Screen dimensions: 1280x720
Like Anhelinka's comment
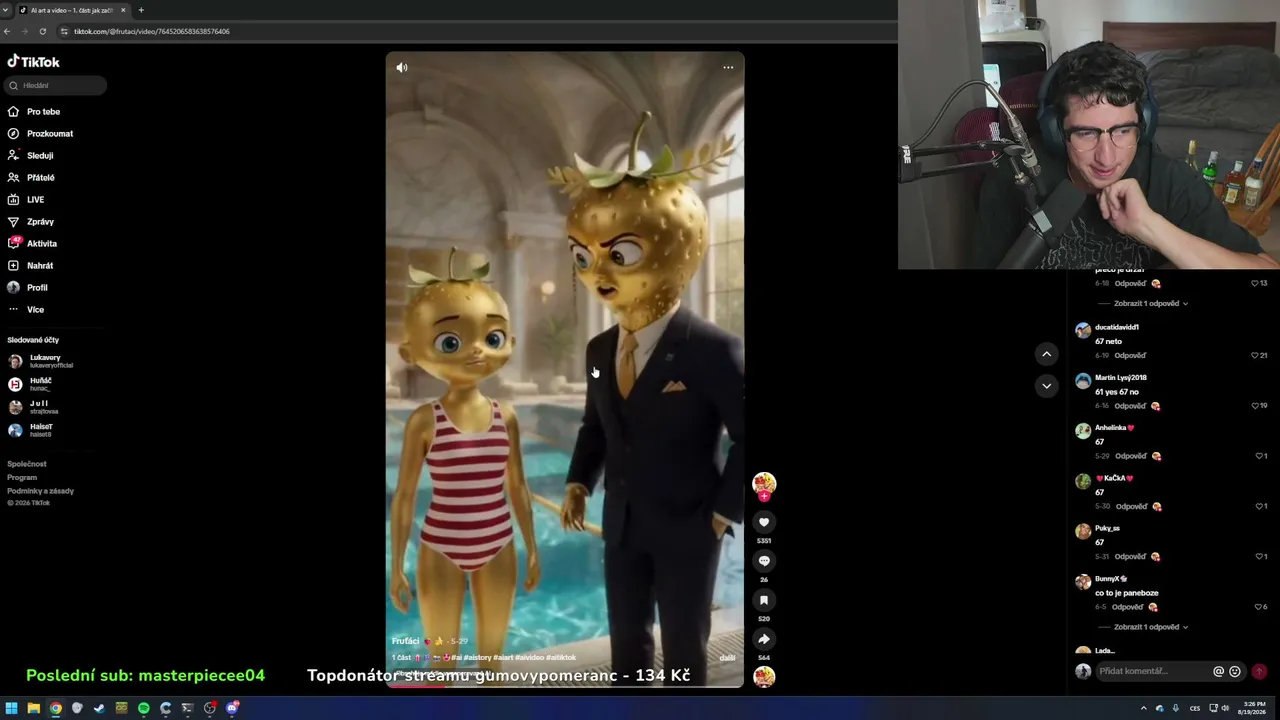tap(1260, 456)
